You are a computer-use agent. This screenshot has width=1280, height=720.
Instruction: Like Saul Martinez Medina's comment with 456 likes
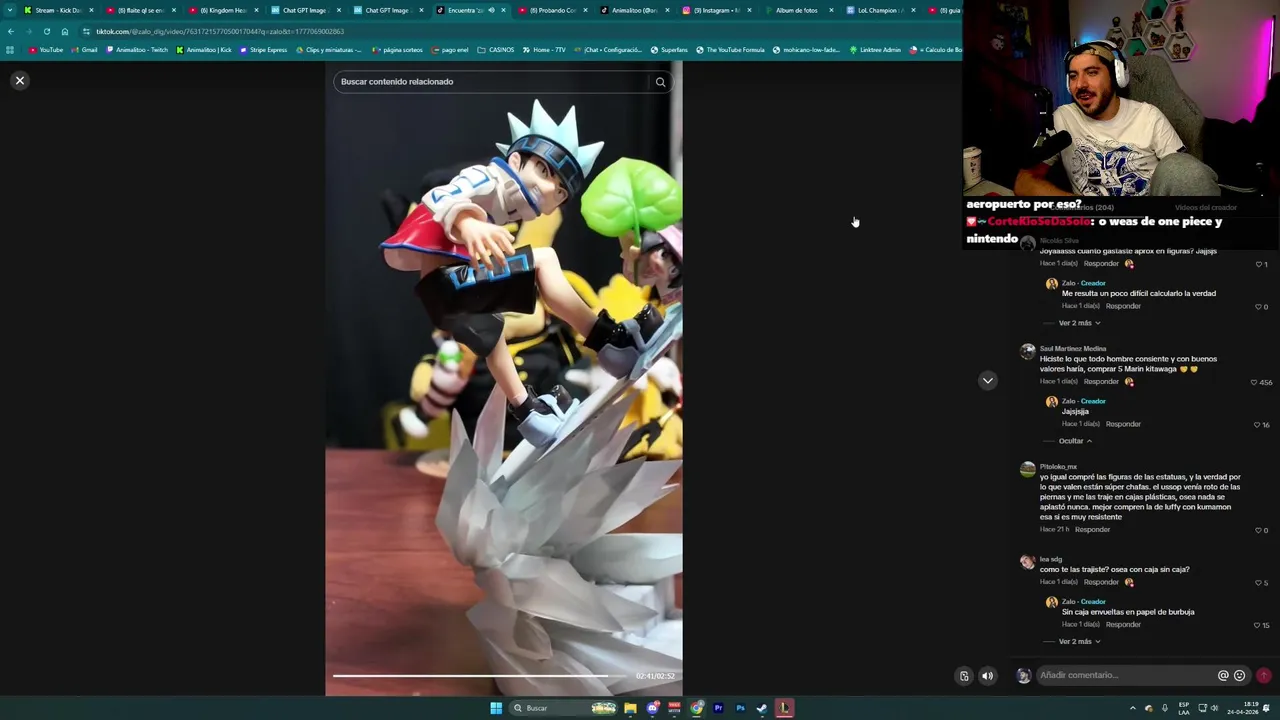coord(1254,382)
